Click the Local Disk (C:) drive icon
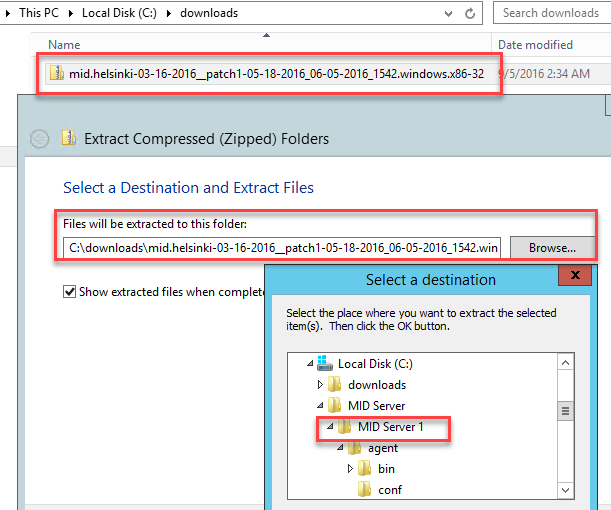 click(325, 363)
